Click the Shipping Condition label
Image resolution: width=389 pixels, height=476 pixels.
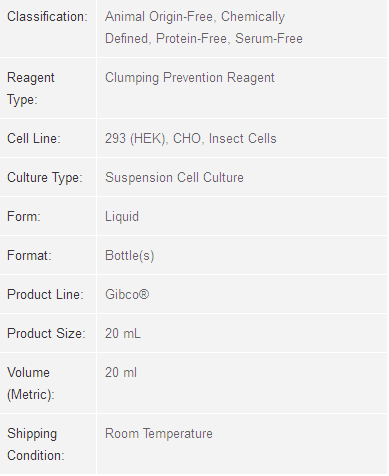tap(36, 445)
